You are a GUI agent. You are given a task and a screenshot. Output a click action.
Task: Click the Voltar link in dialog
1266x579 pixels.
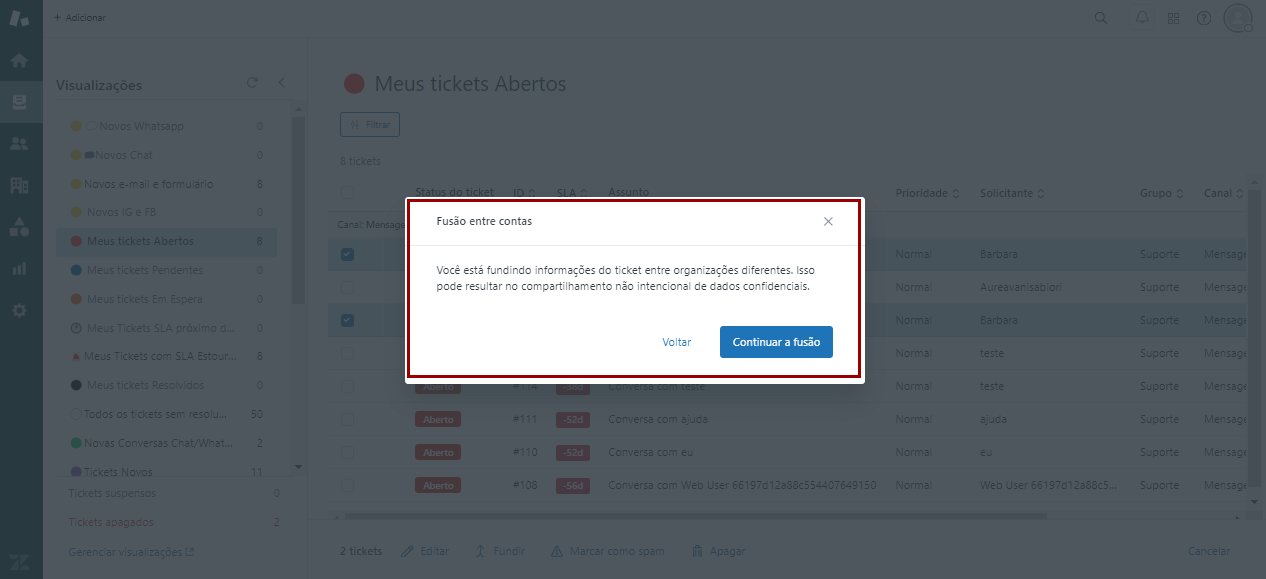pos(677,342)
